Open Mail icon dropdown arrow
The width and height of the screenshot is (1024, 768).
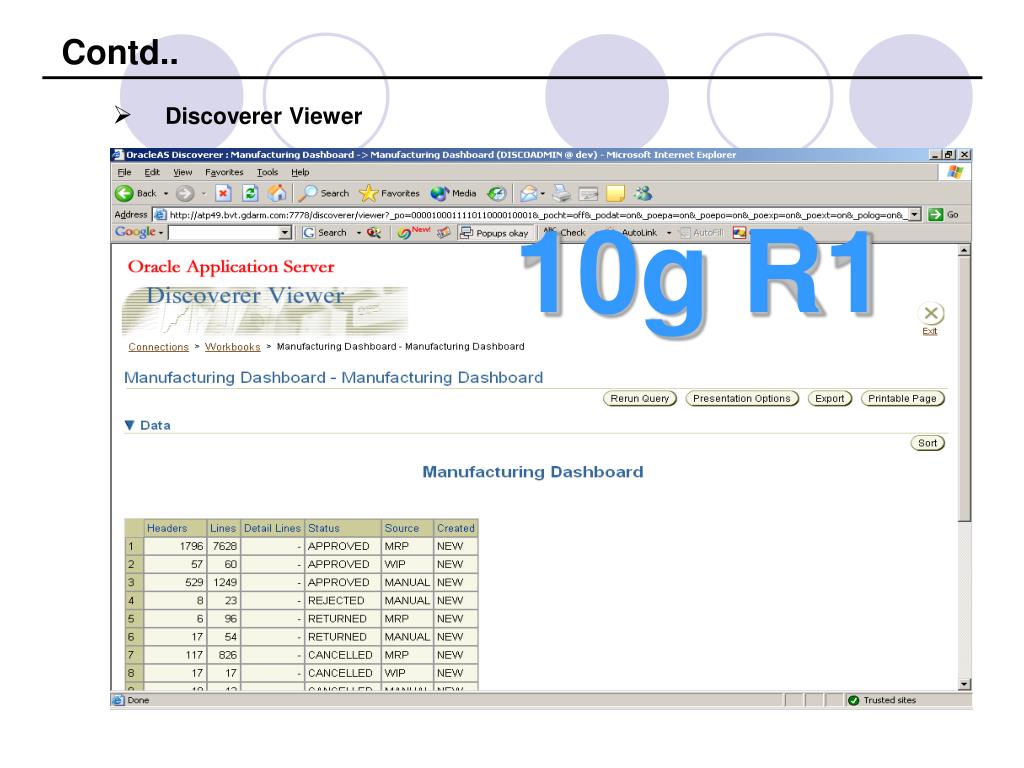pos(543,194)
